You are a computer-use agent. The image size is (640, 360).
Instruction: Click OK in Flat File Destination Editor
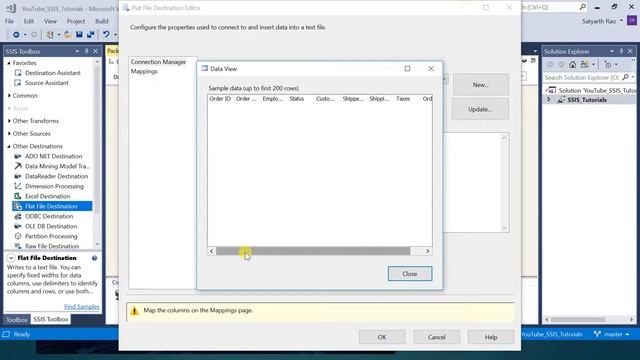coord(382,337)
